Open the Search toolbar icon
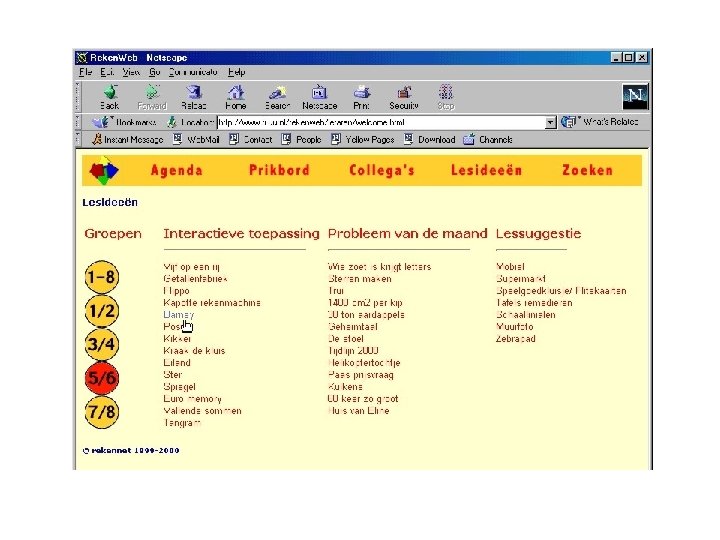Viewport: 720px width, 540px height. [x=278, y=93]
